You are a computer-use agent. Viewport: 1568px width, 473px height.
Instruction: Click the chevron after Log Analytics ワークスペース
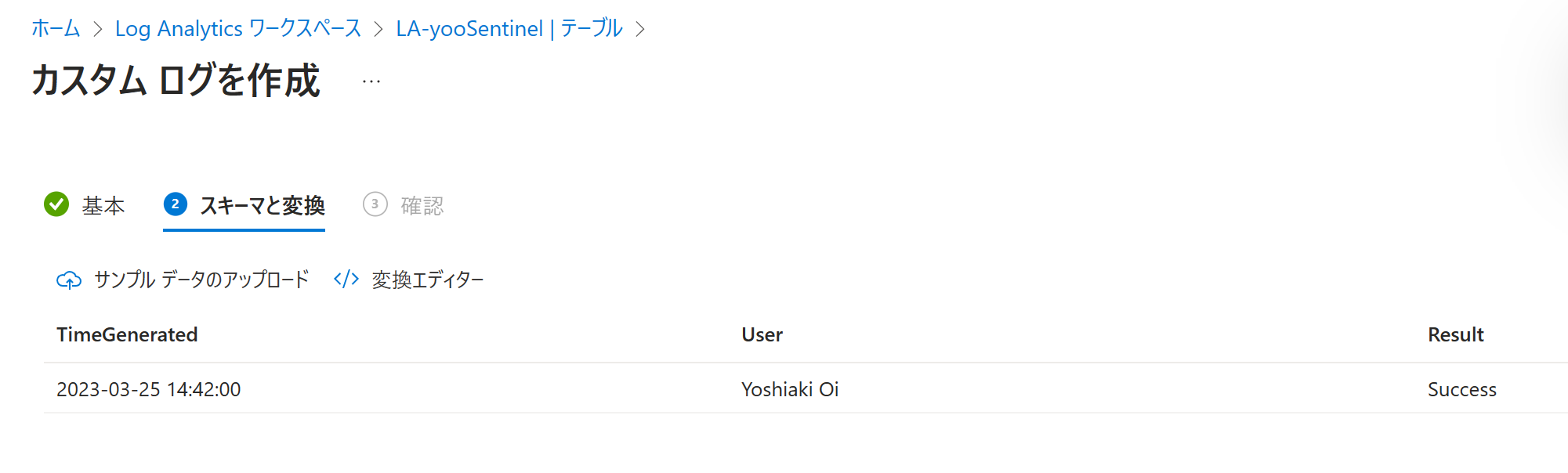click(x=377, y=27)
